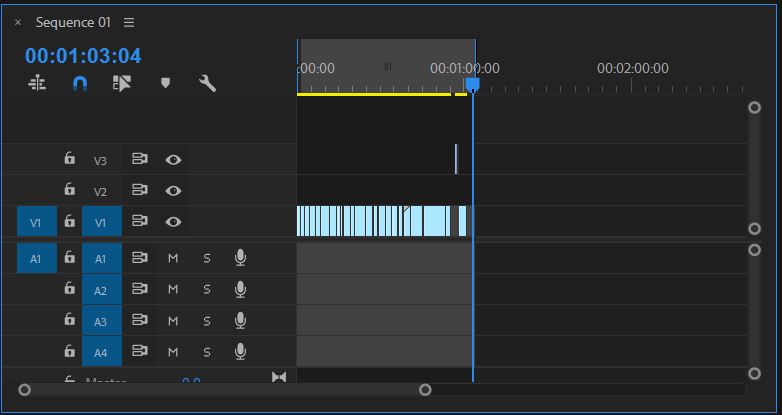Toggle A4 track targeting
This screenshot has height=415, width=782.
(x=102, y=352)
